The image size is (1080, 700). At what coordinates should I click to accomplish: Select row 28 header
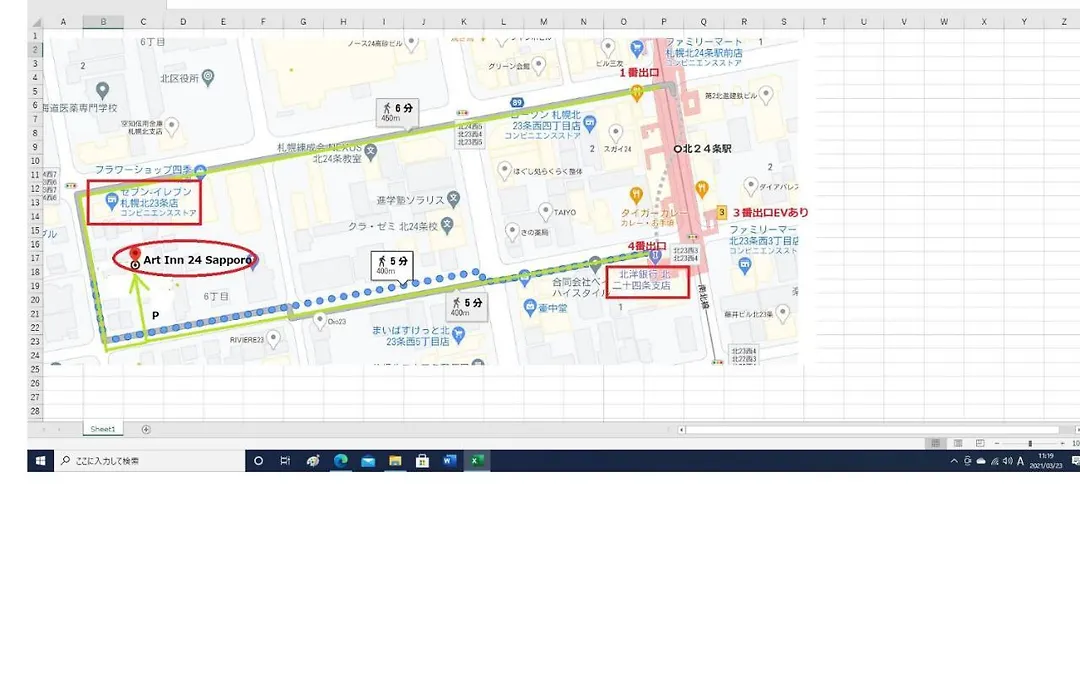click(x=35, y=411)
